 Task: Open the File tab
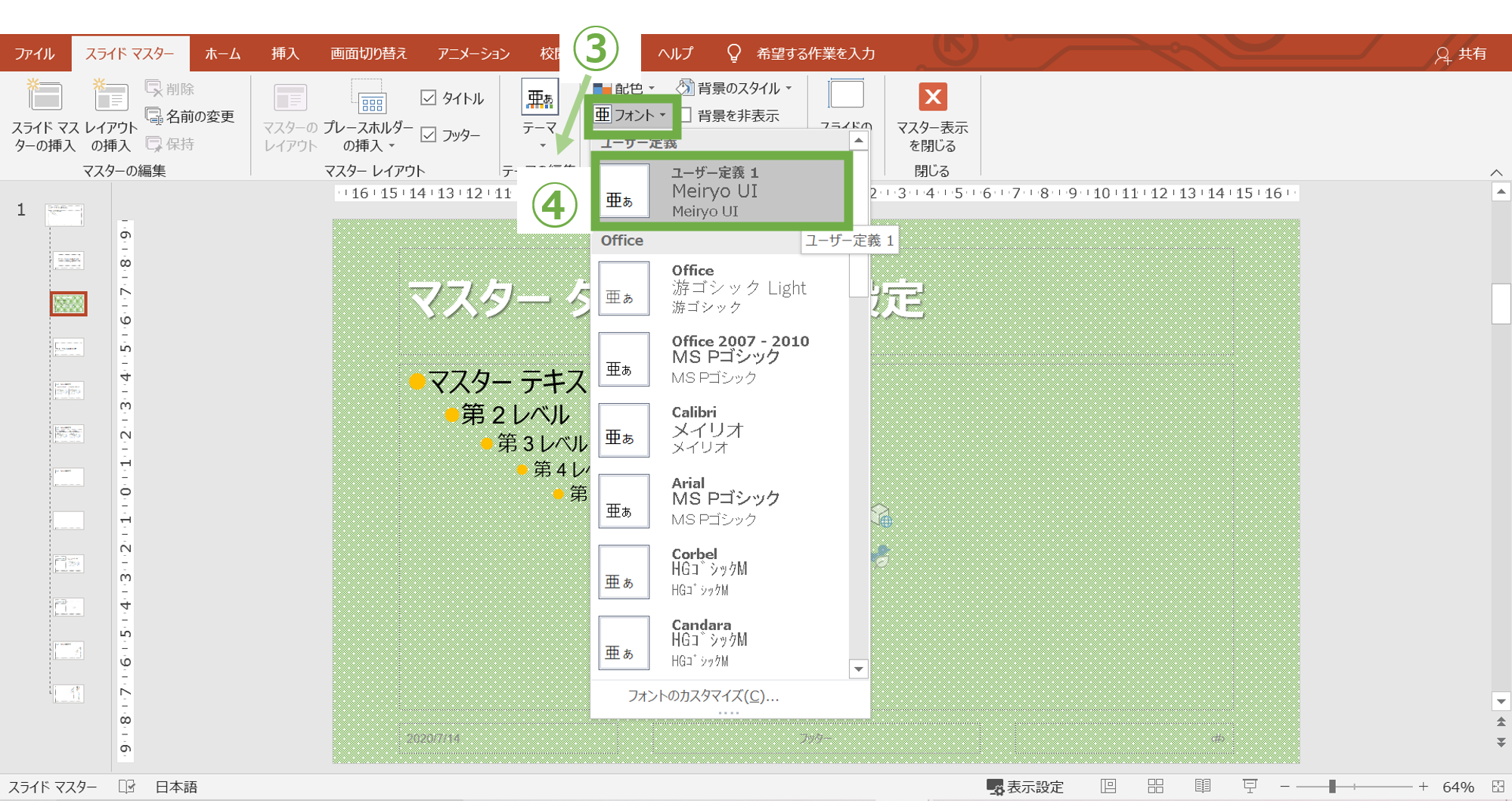[x=34, y=54]
